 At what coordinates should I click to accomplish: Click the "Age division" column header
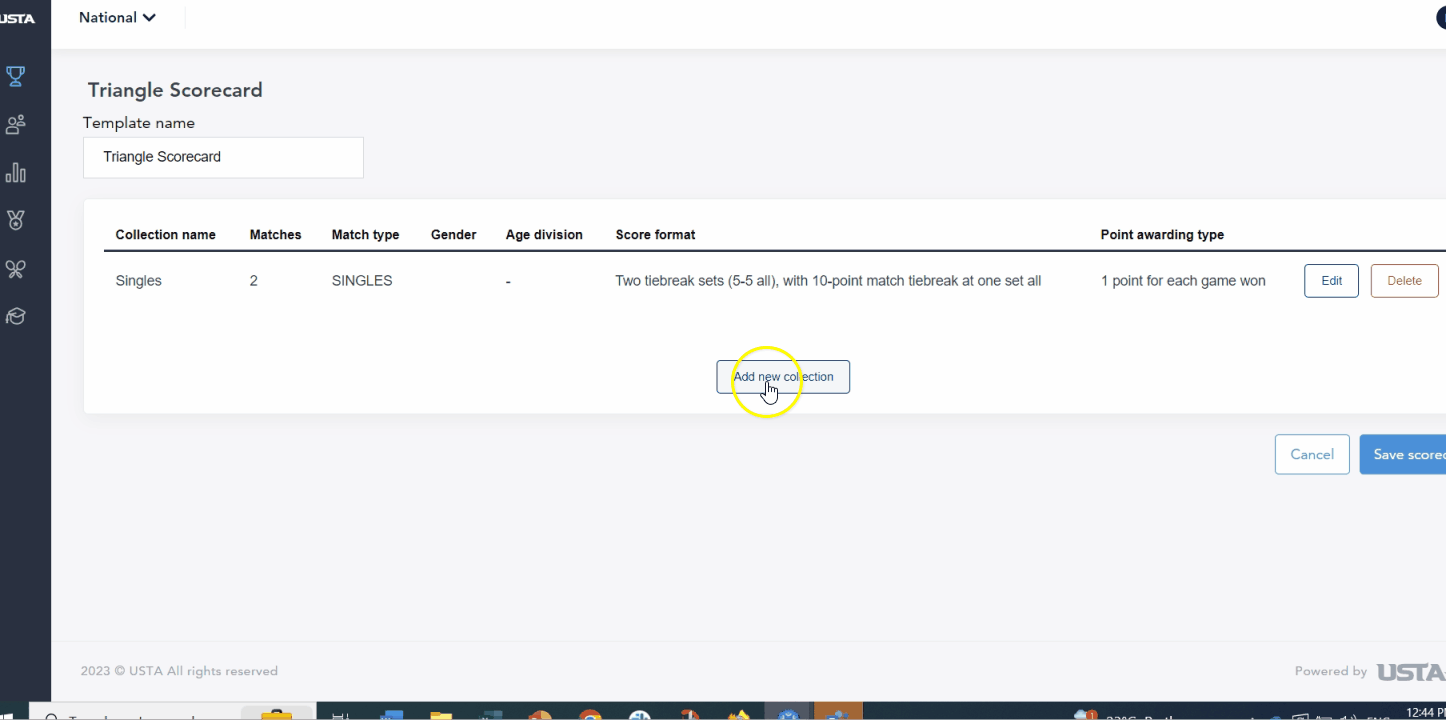544,235
